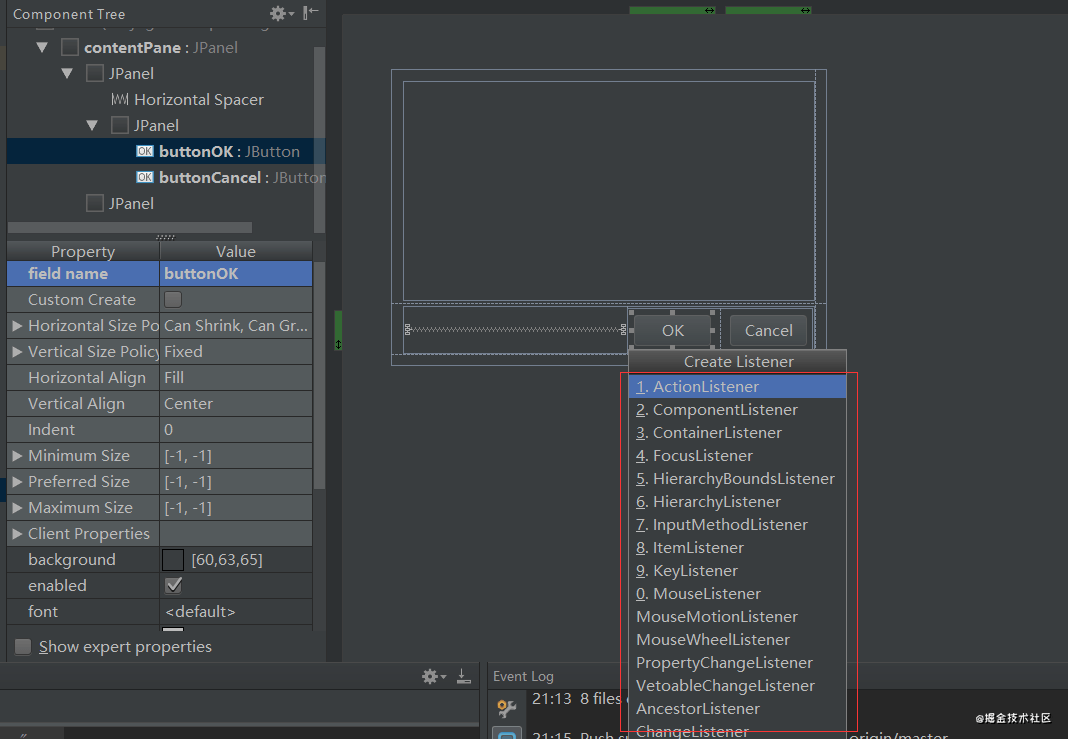The image size is (1068, 739).
Task: Open the Event Log panel title
Action: click(x=523, y=676)
